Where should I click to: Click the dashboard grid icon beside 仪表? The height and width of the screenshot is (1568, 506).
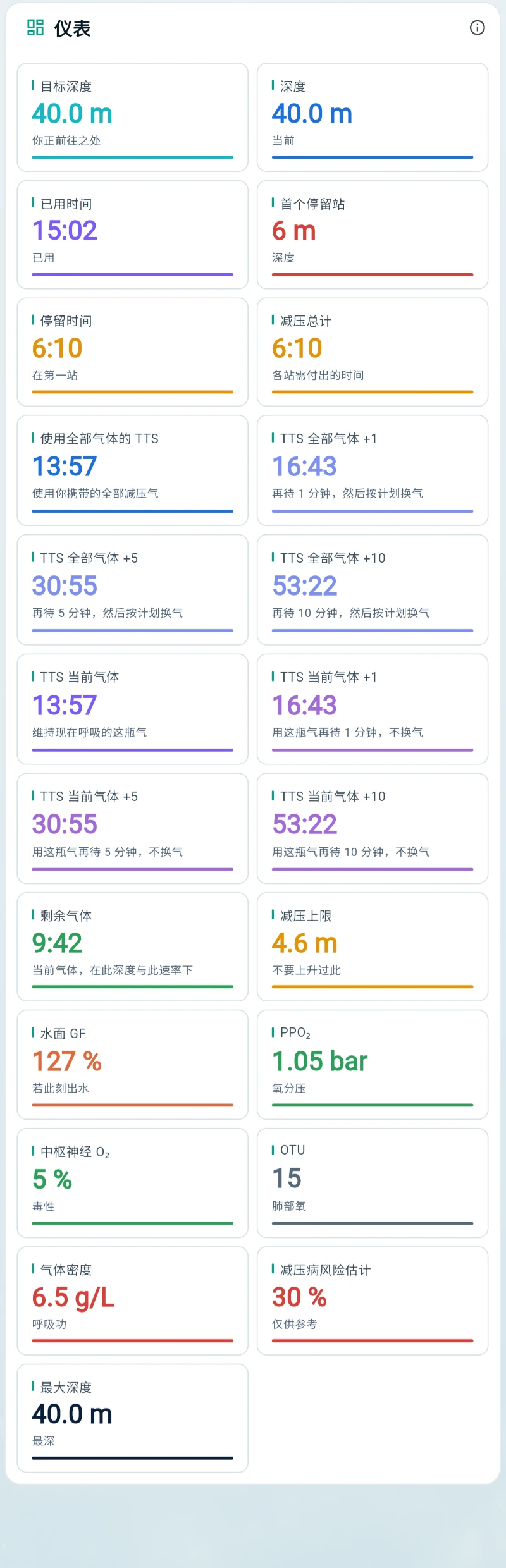point(35,28)
